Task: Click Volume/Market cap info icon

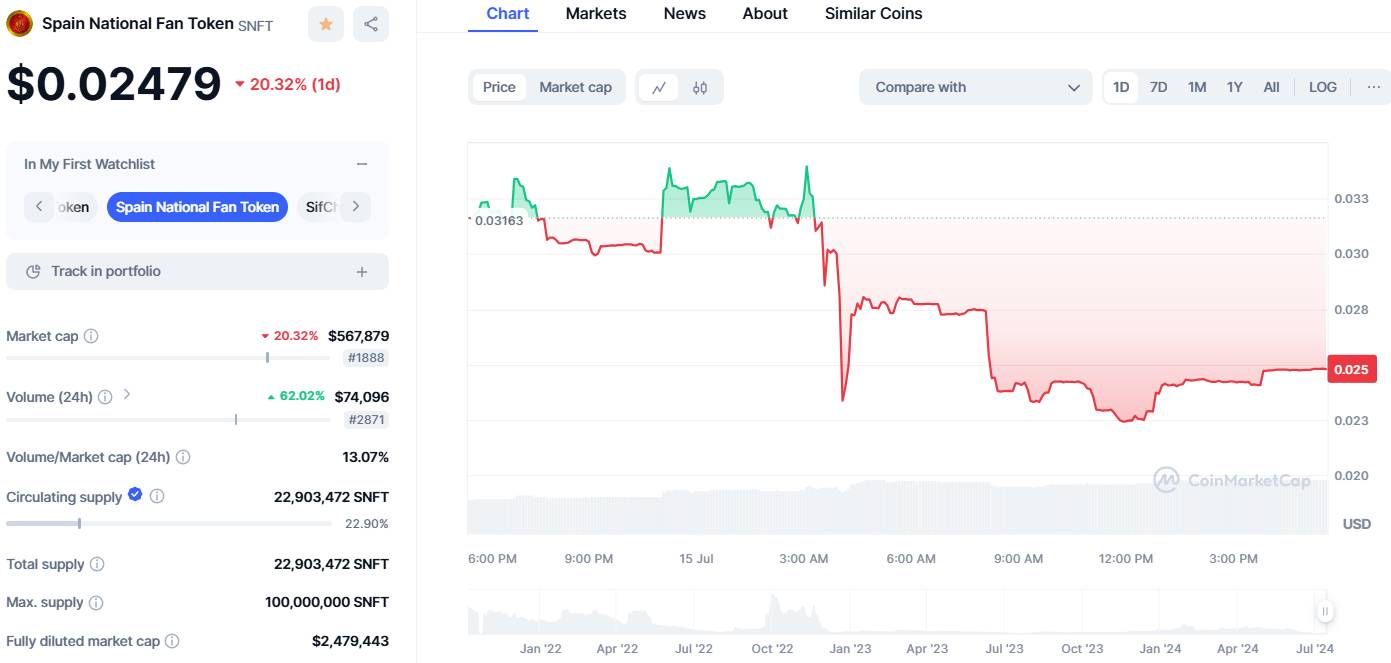Action: coord(183,457)
